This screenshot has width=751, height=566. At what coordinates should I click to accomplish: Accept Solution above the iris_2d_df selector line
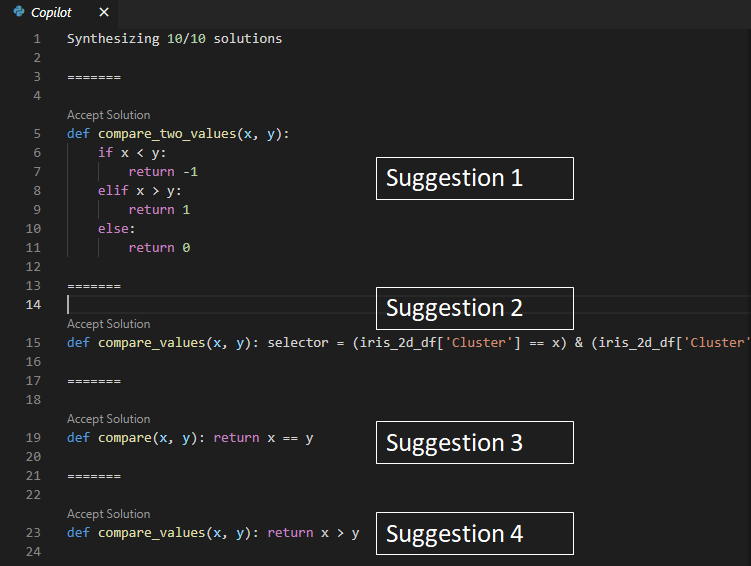pos(108,324)
